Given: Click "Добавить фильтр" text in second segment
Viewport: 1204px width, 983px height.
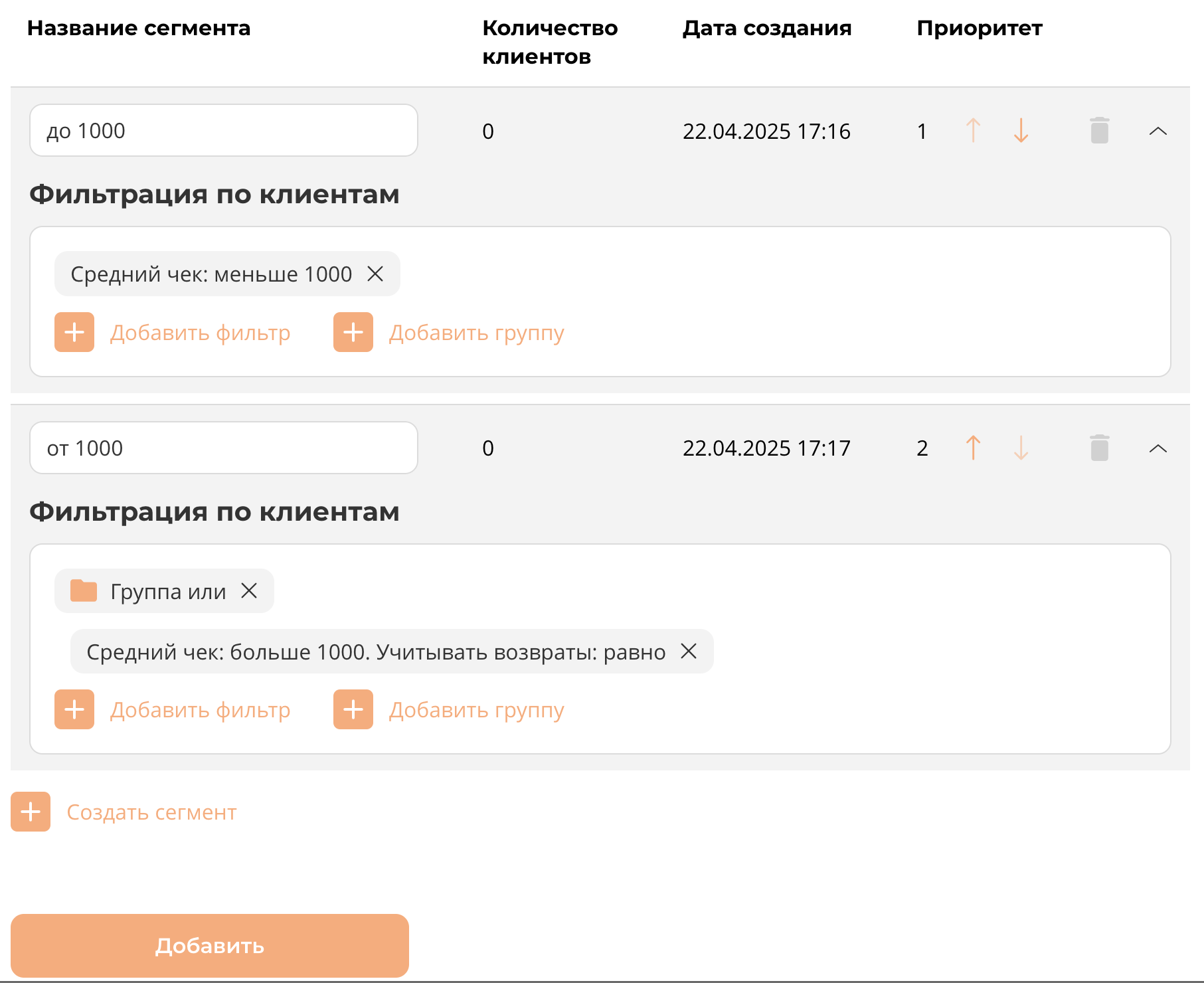Looking at the screenshot, I should 200,710.
